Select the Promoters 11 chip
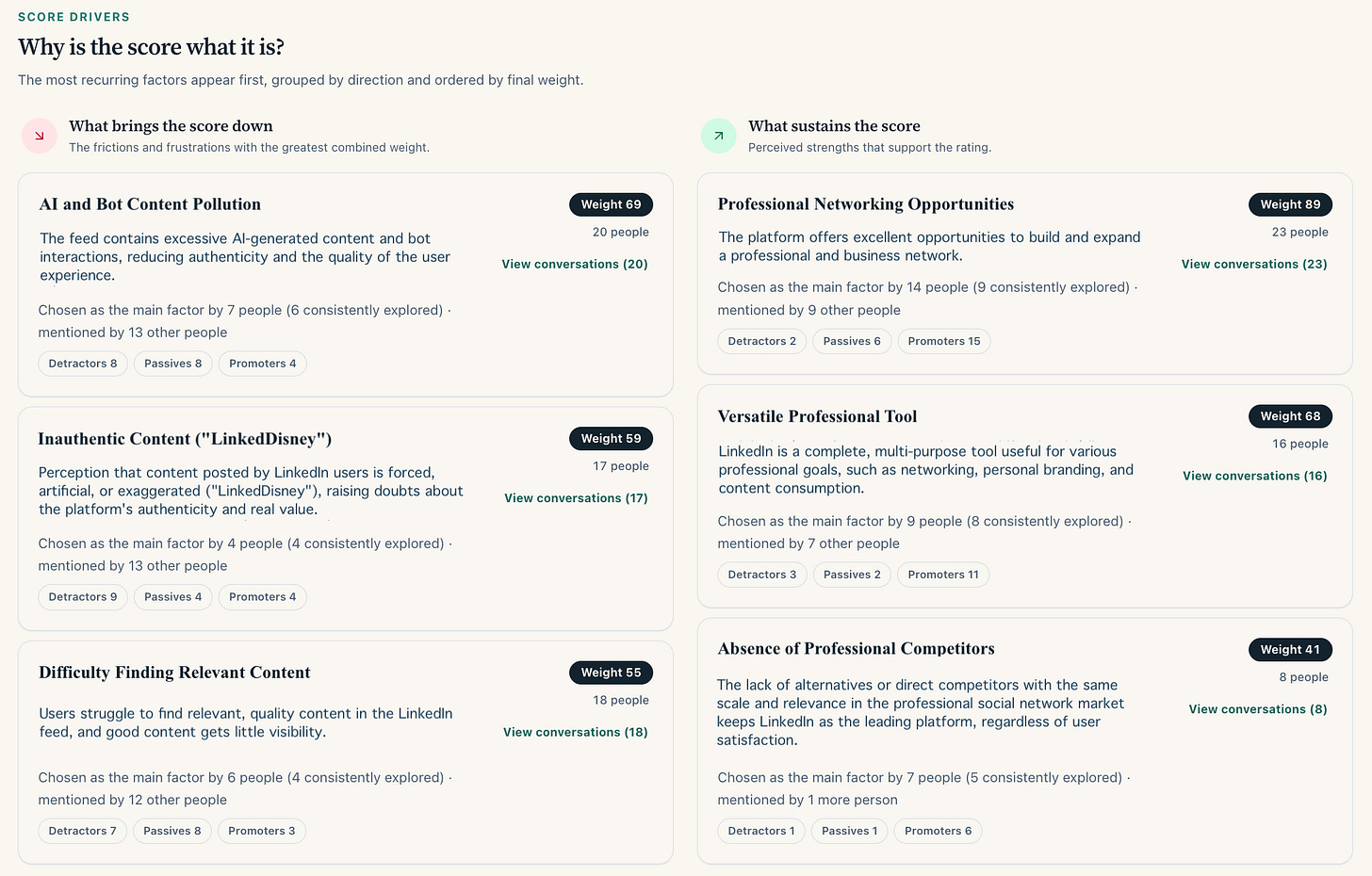This screenshot has height=876, width=1372. (943, 575)
